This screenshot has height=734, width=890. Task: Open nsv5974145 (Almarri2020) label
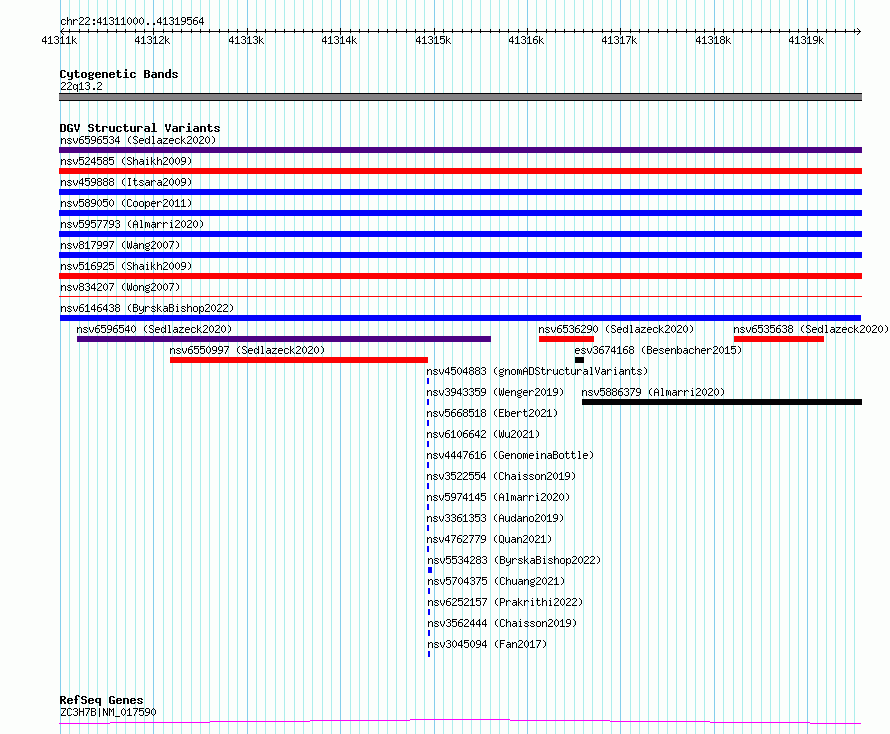(498, 497)
